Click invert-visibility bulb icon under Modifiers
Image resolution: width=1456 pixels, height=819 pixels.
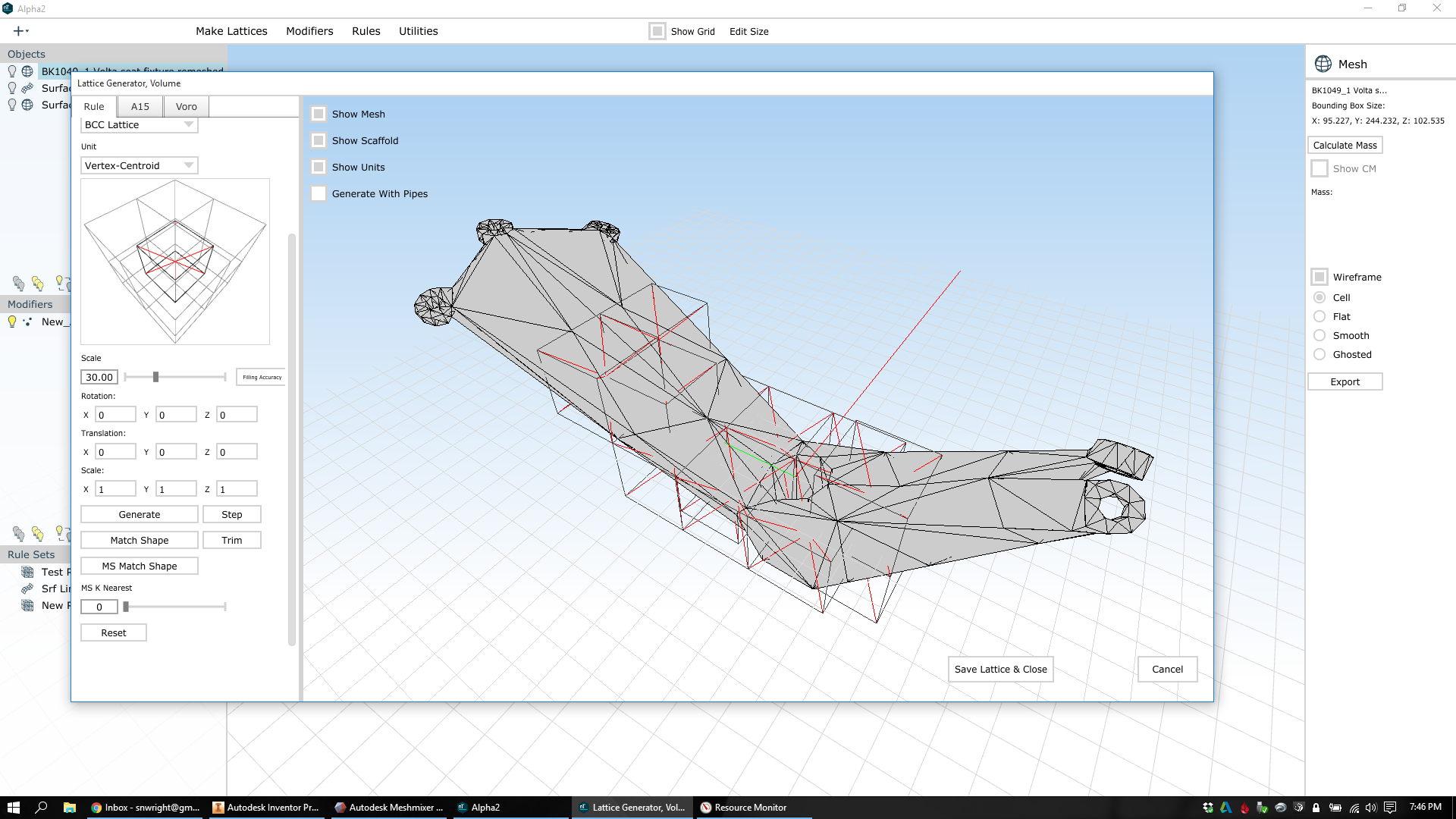click(x=62, y=534)
